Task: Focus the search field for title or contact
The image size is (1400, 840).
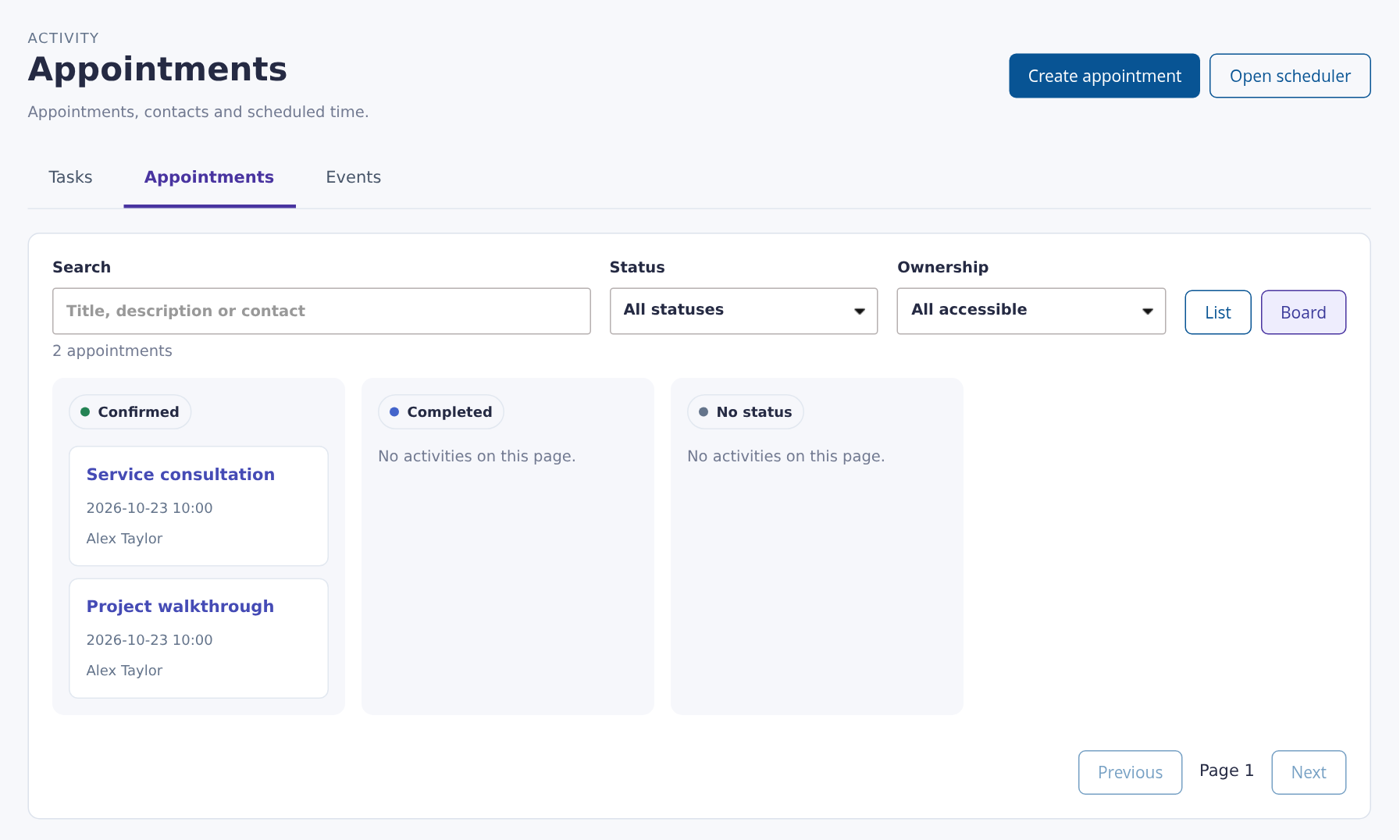Action: [322, 311]
